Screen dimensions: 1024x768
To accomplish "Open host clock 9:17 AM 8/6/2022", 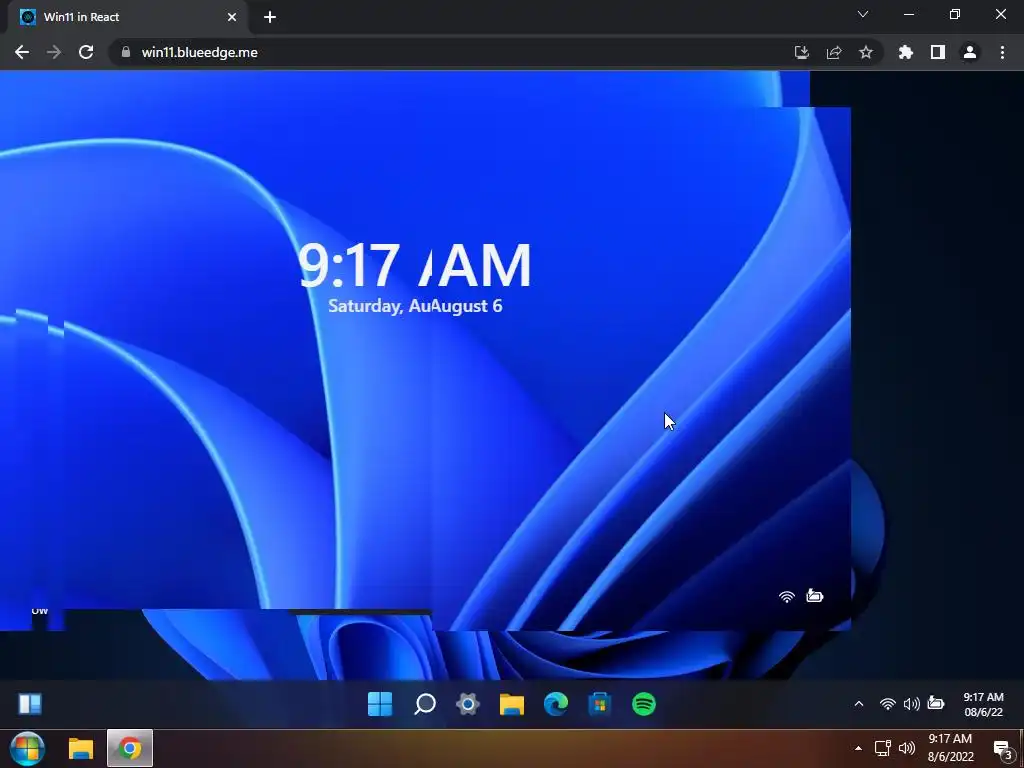I will (x=950, y=748).
